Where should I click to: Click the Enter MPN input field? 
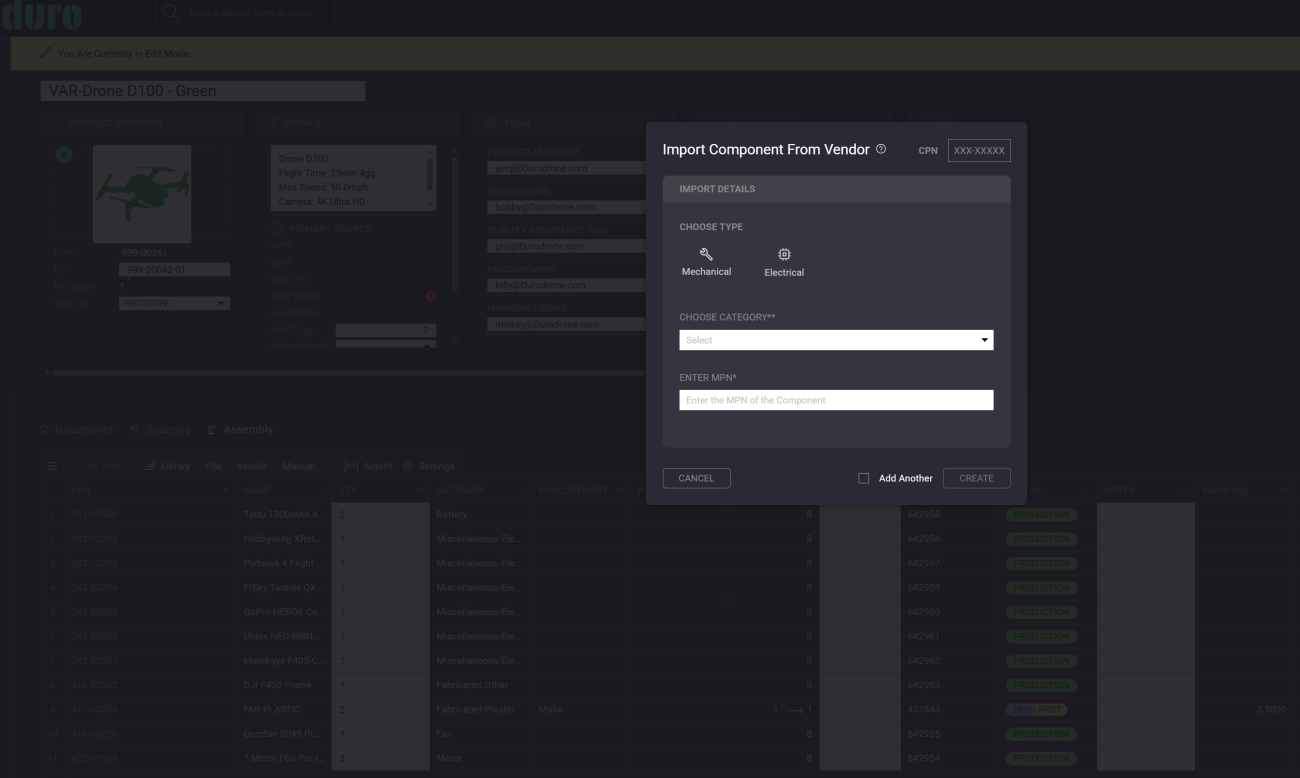[836, 400]
